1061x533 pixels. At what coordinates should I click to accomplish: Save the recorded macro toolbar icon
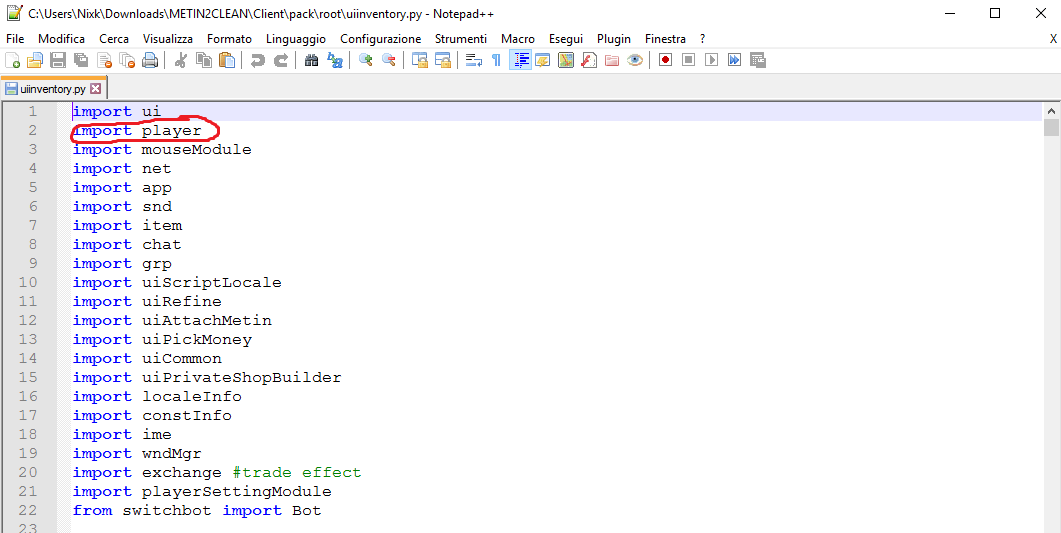point(757,60)
